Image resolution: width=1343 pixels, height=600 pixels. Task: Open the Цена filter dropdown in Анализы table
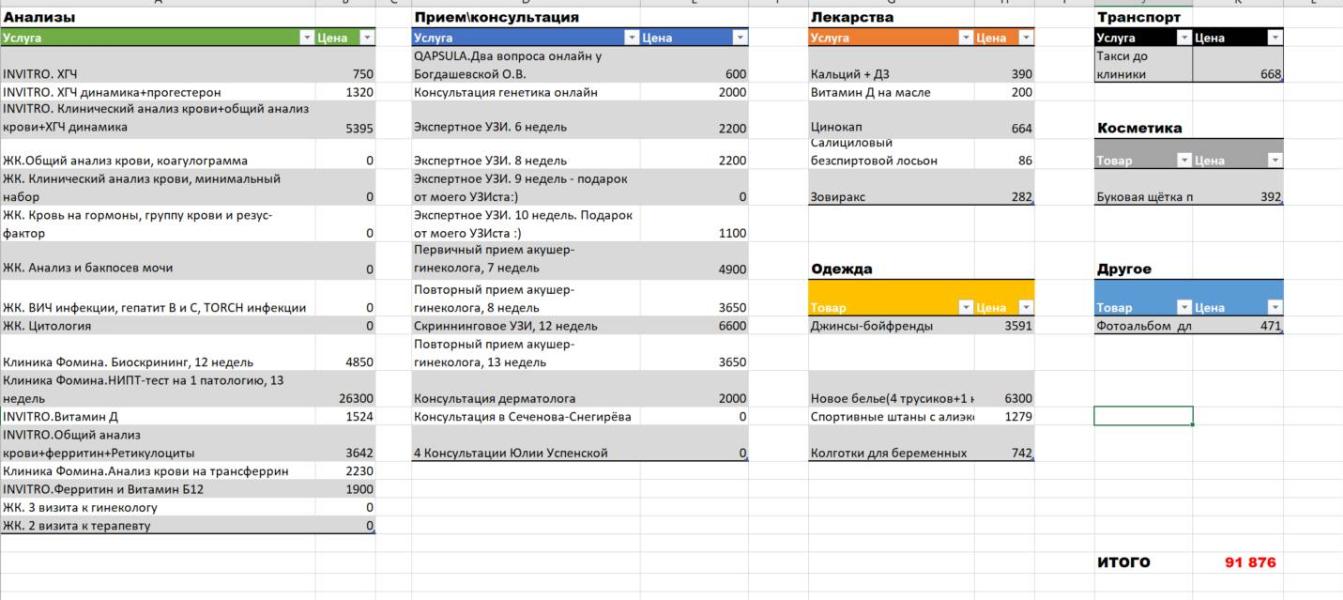pyautogui.click(x=366, y=38)
